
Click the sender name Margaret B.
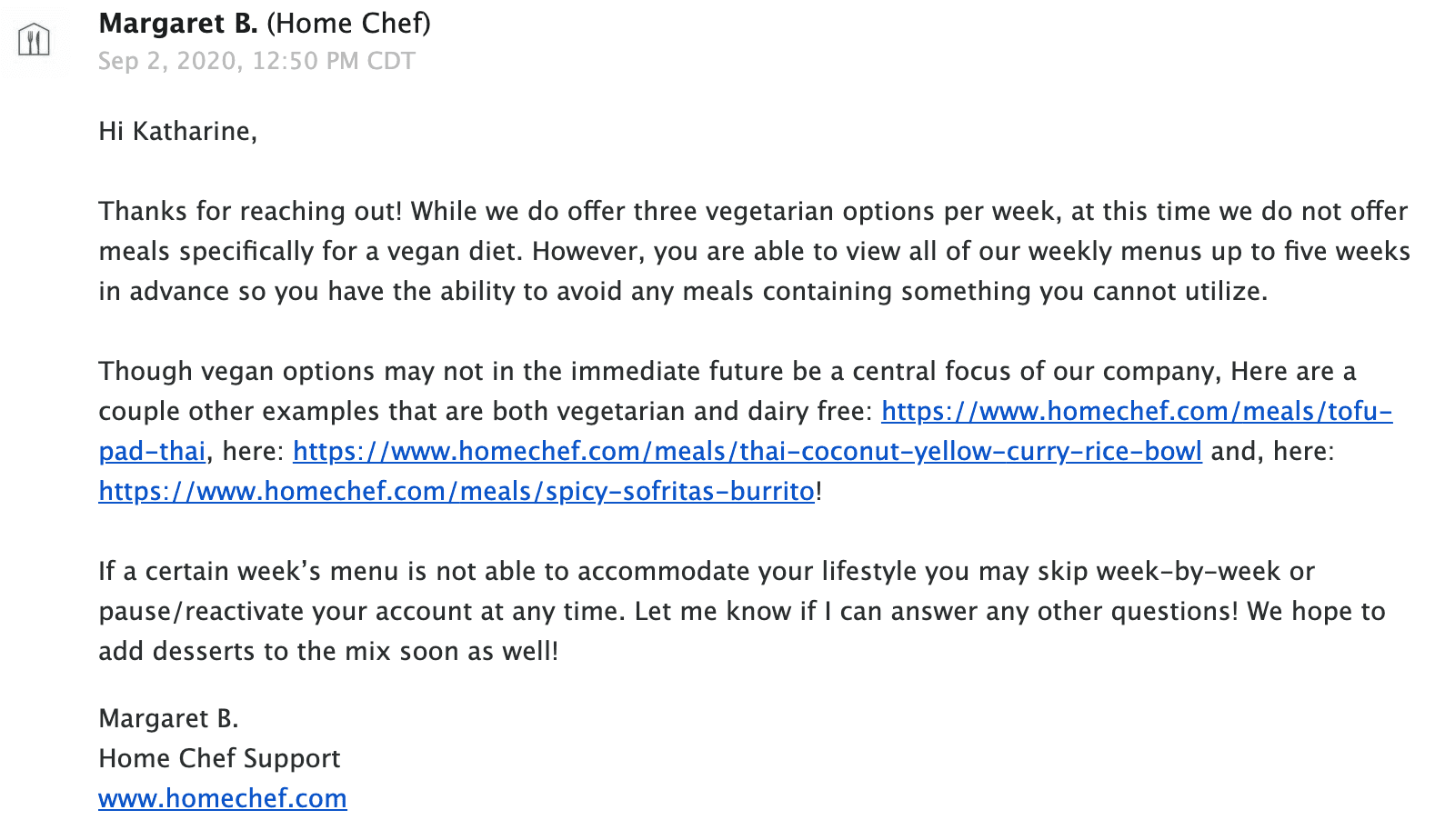178,23
